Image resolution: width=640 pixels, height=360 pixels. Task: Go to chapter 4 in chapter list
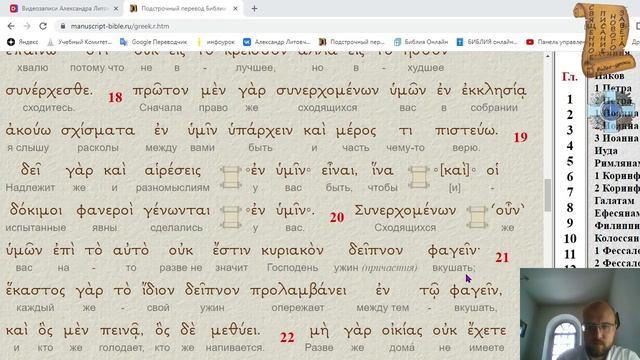(x=570, y=145)
